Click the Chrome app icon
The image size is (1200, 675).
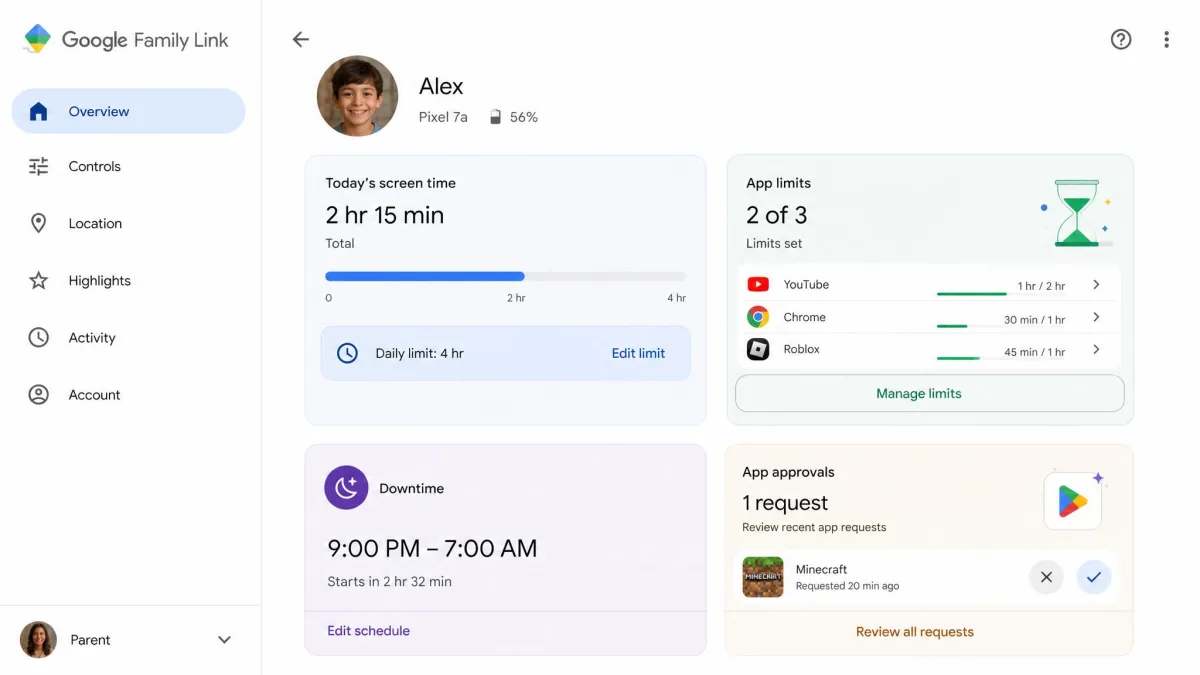[x=758, y=317]
